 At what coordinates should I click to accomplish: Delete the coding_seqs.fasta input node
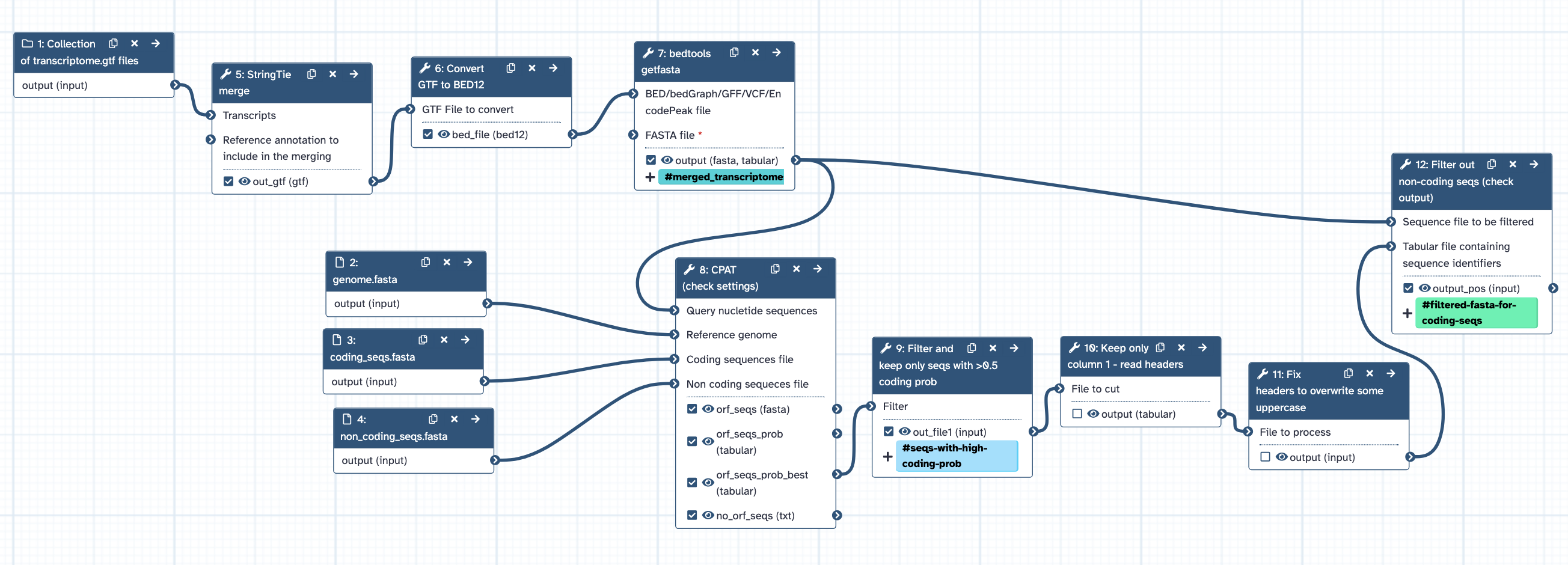point(444,340)
